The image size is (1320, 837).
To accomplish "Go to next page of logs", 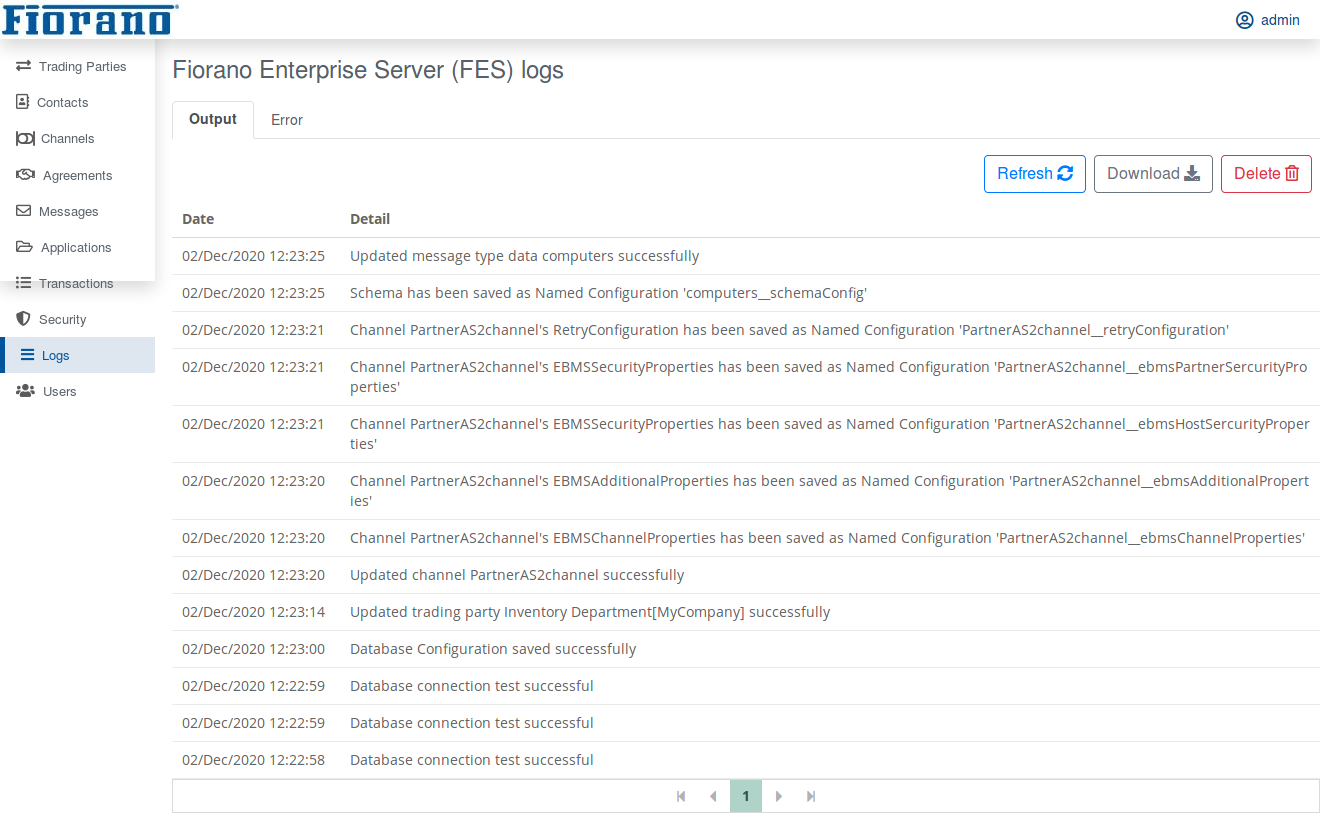I will pos(779,796).
